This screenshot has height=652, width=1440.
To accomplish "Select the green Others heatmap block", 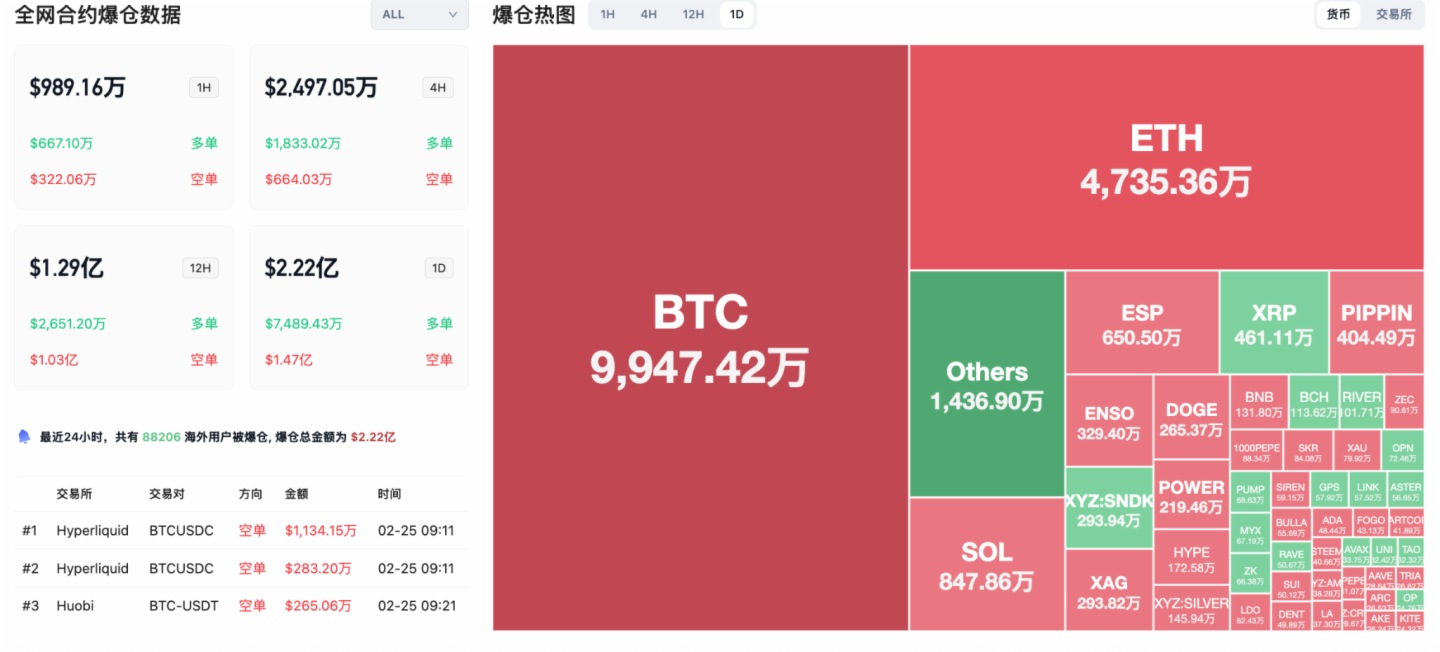I will point(986,384).
